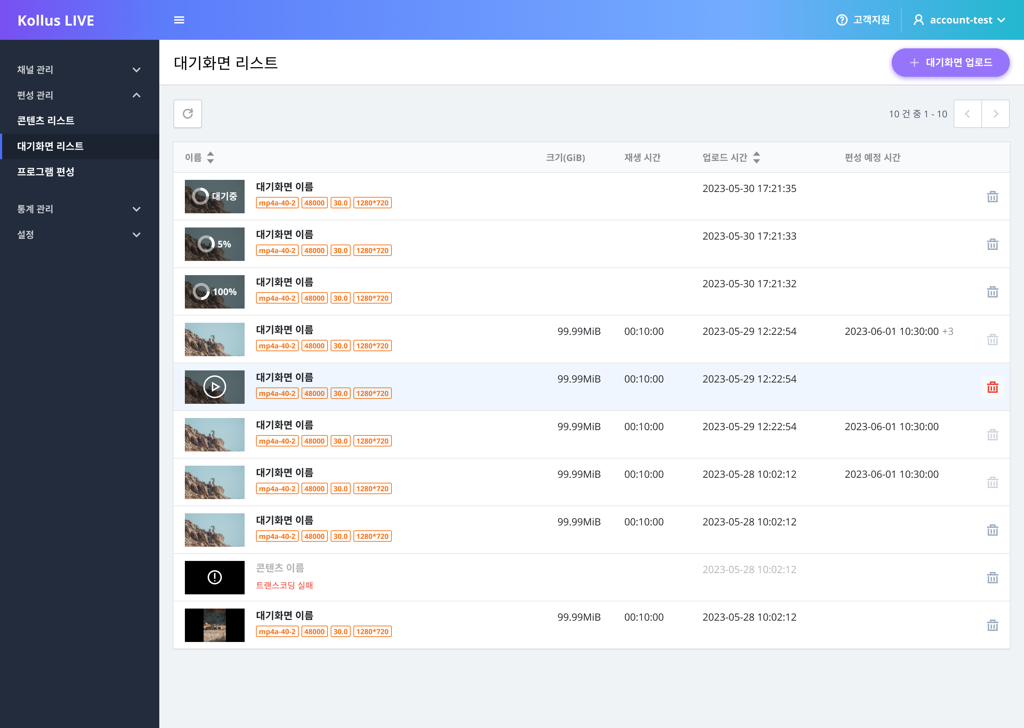This screenshot has height=728, width=1024.
Task: Click the play icon on highlighted thumbnail
Action: pyautogui.click(x=214, y=387)
